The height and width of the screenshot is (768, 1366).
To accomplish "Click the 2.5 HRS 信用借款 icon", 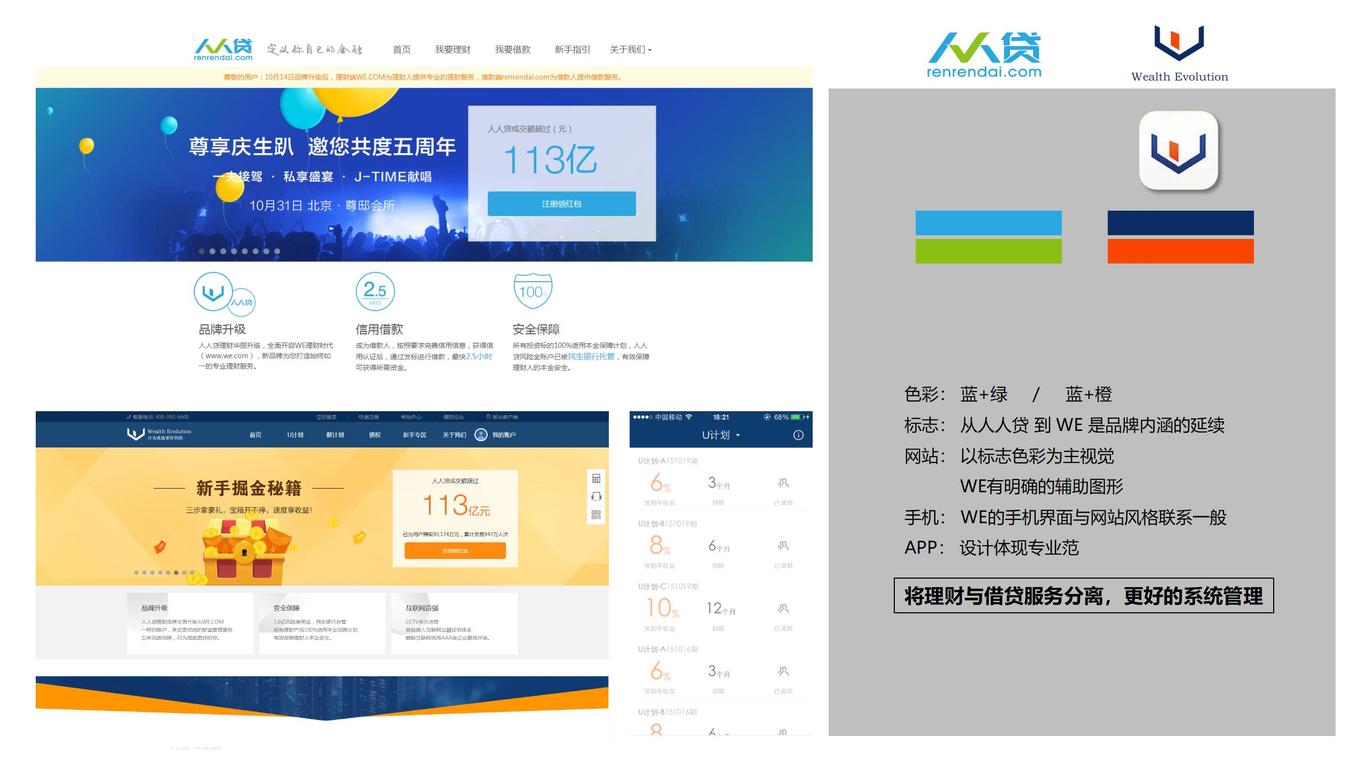I will coord(375,292).
